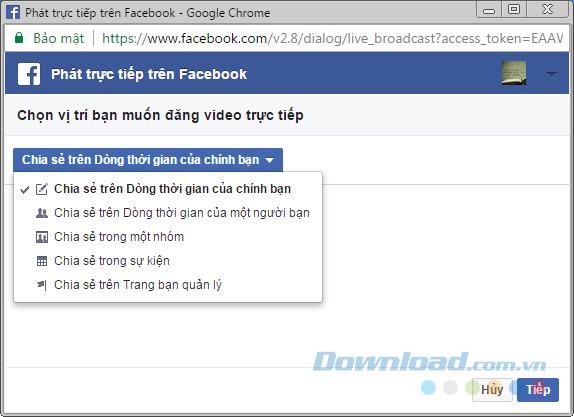The image size is (574, 417).
Task: Click the Facebook logo in blue header
Action: click(x=29, y=74)
